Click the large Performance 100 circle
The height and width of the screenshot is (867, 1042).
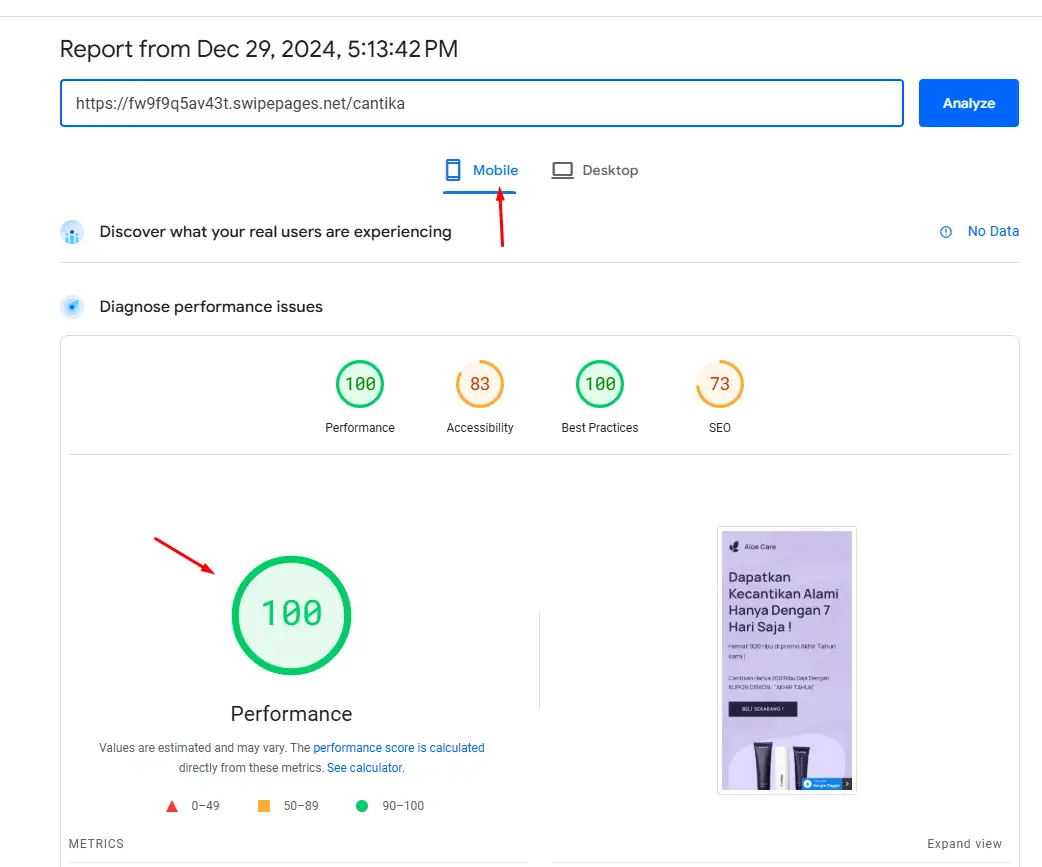pos(291,615)
